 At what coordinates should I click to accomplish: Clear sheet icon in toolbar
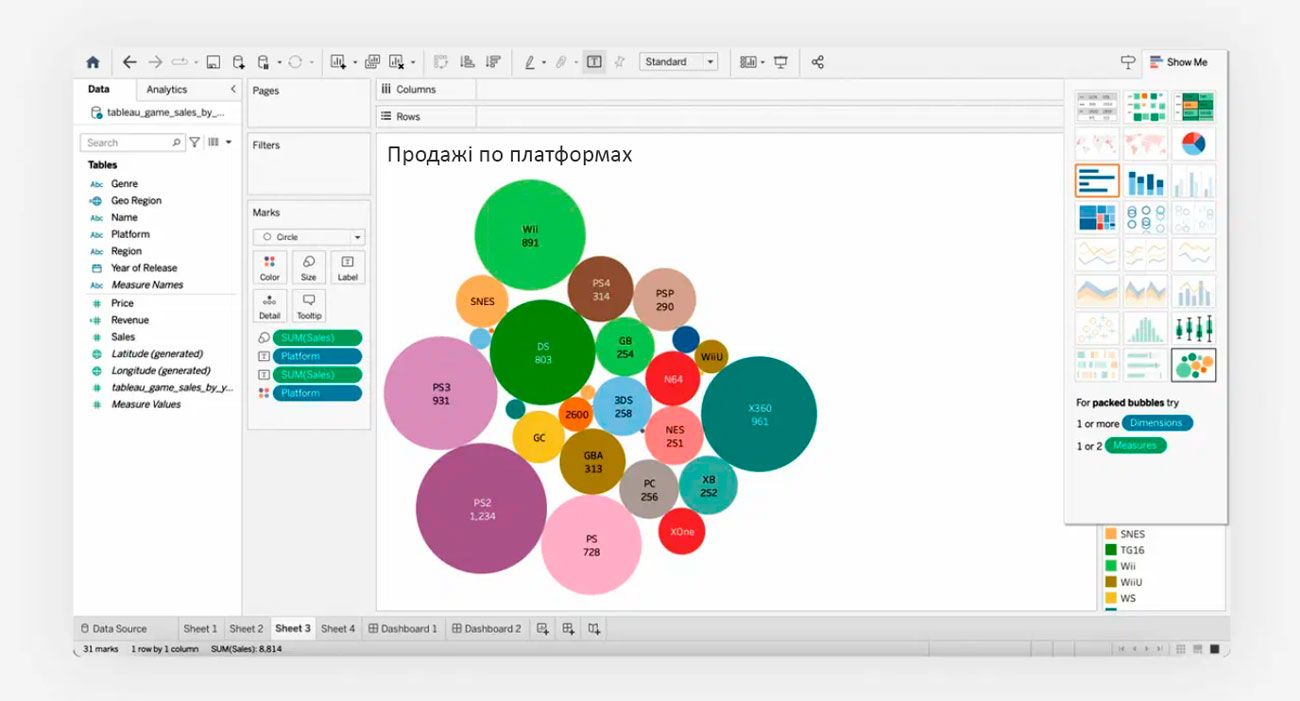click(396, 62)
